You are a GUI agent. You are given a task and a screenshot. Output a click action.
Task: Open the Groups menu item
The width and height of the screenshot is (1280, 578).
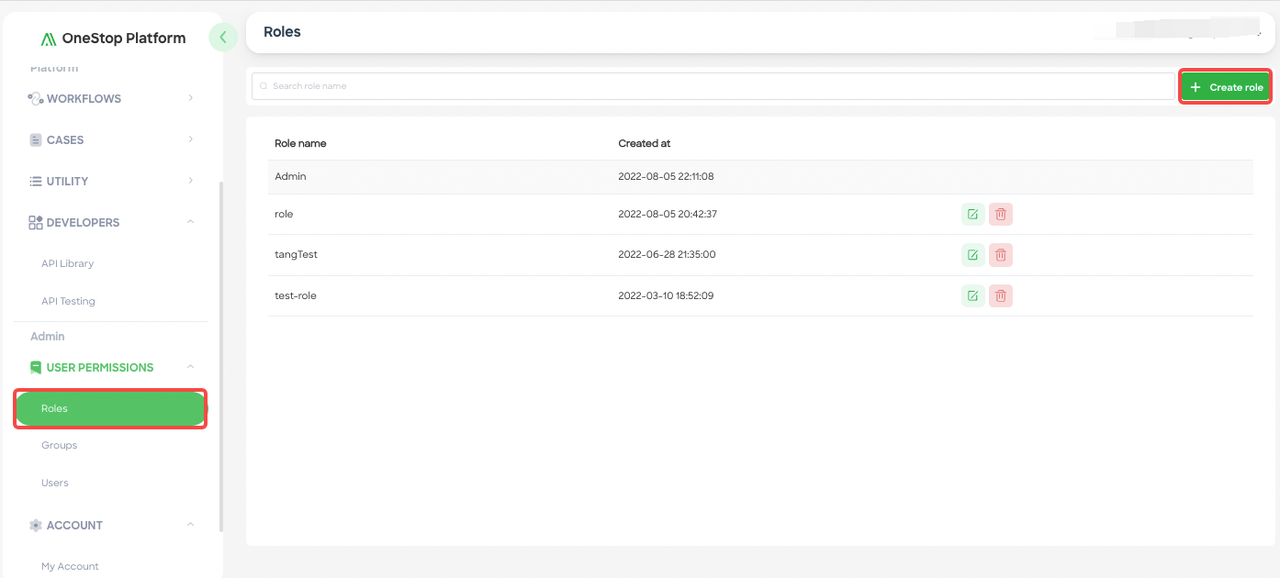[59, 445]
